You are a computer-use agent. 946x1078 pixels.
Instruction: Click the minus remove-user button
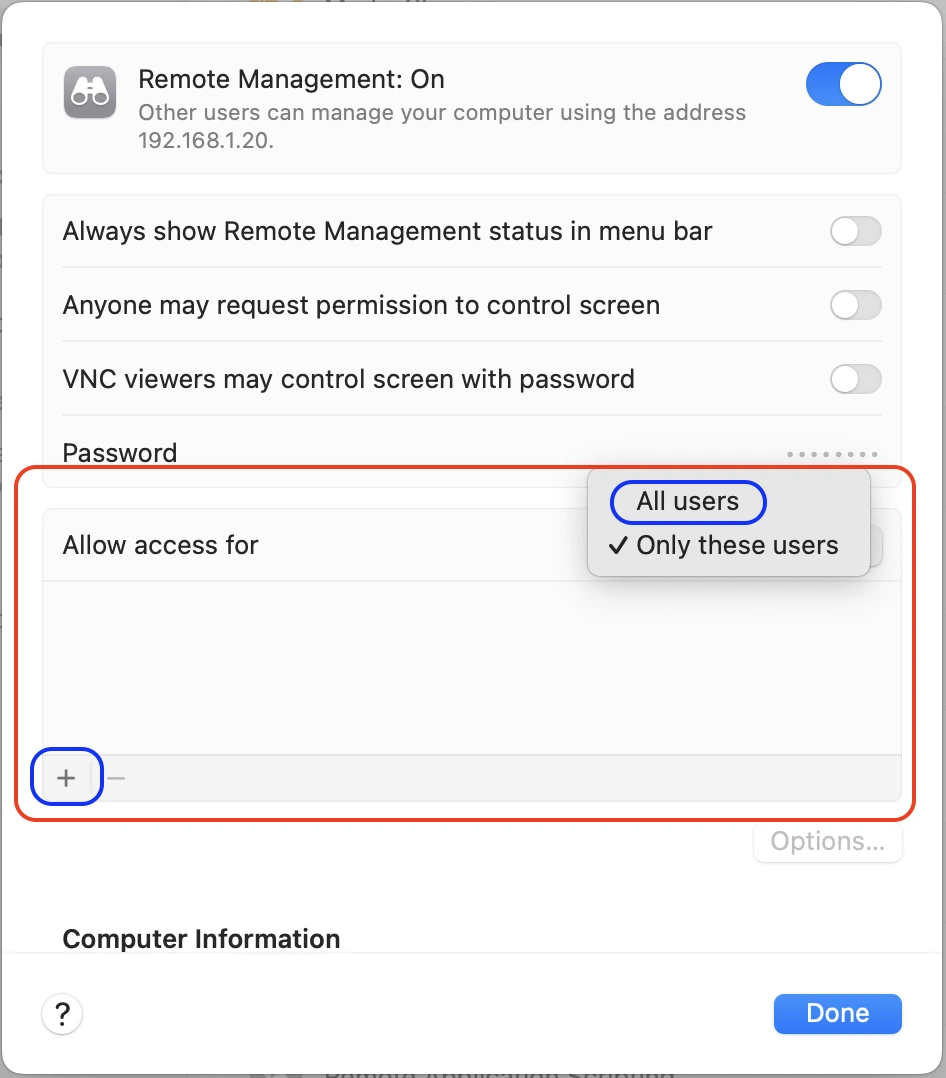click(116, 778)
